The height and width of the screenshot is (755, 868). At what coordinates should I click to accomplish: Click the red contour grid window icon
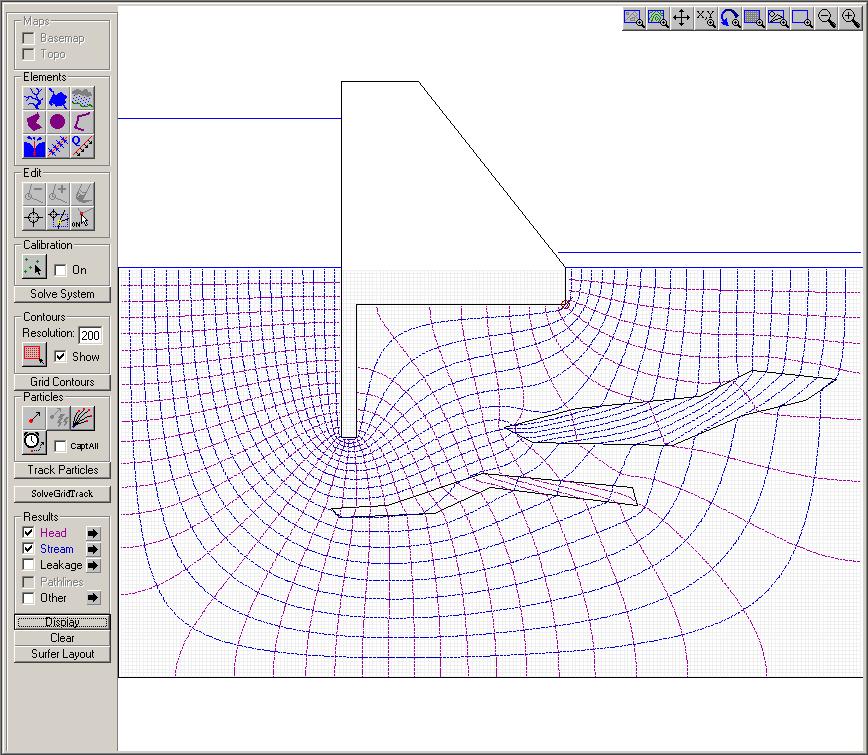tap(34, 355)
